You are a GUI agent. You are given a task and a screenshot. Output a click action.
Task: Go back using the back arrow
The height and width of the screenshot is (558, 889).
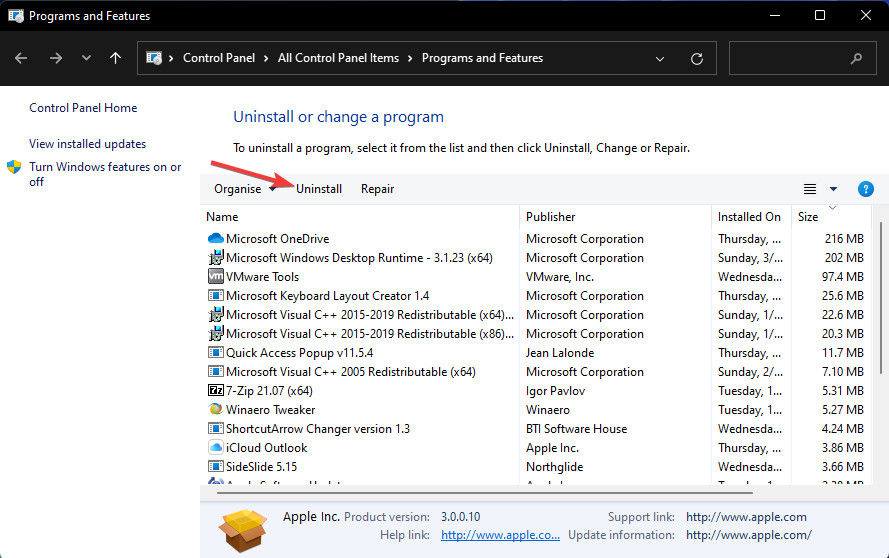[x=21, y=58]
